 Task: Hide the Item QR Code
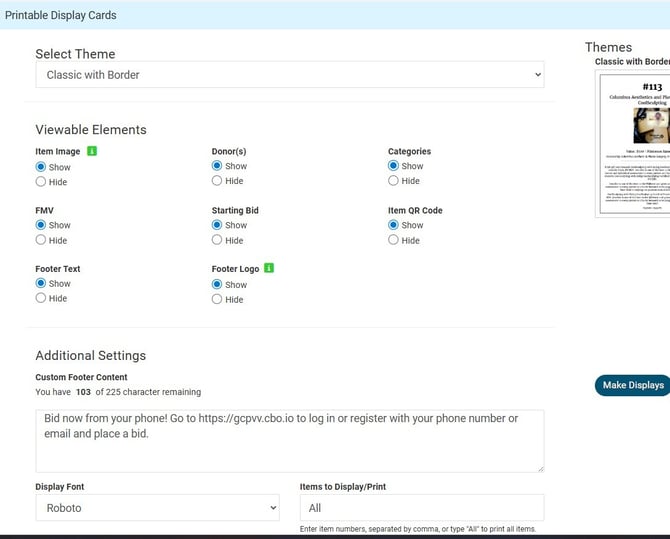[x=394, y=240]
